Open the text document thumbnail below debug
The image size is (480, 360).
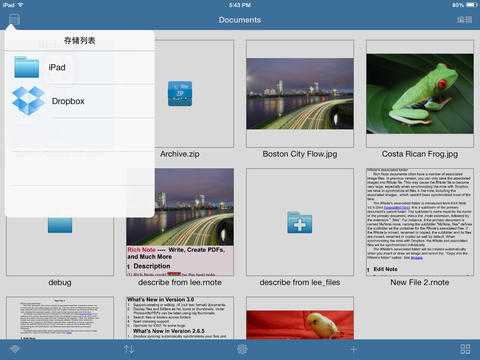pyautogui.click(x=60, y=318)
